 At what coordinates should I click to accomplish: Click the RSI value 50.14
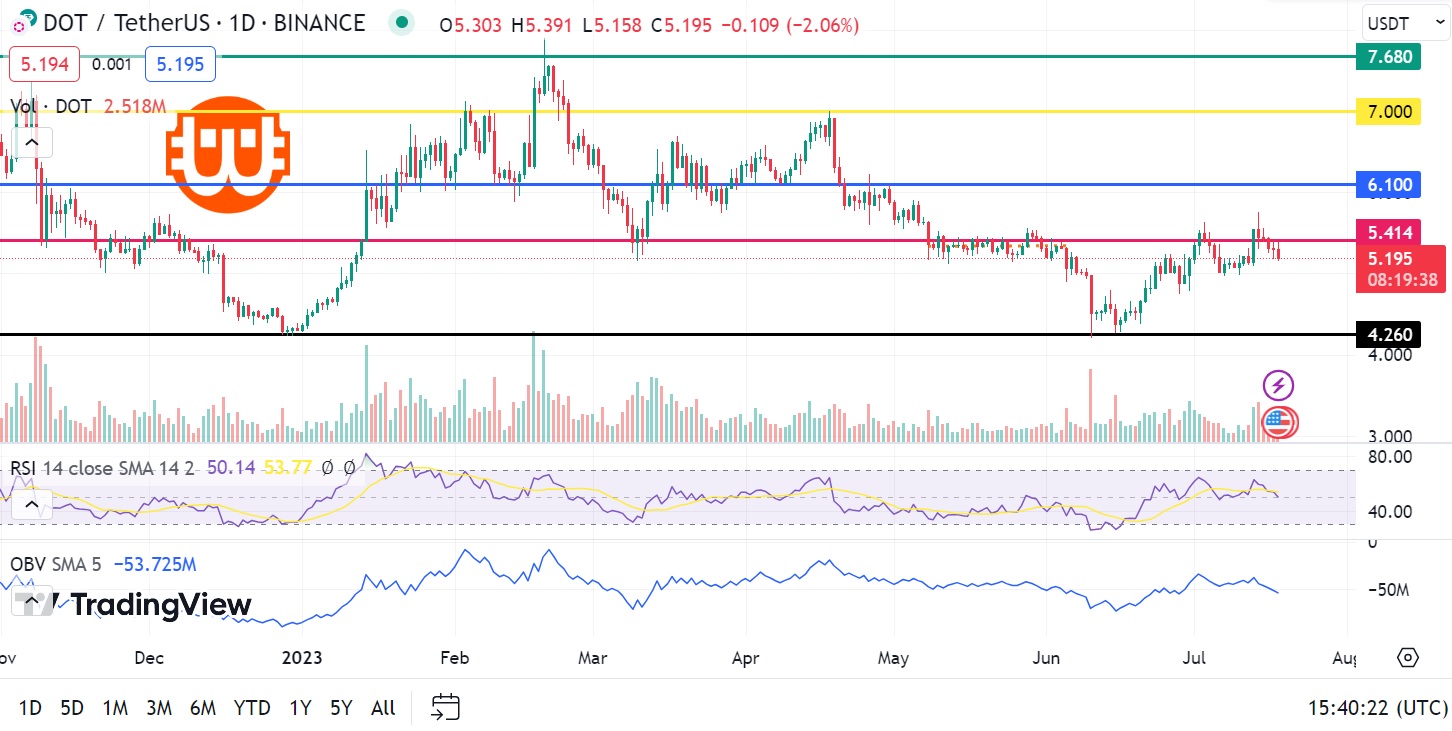point(230,467)
